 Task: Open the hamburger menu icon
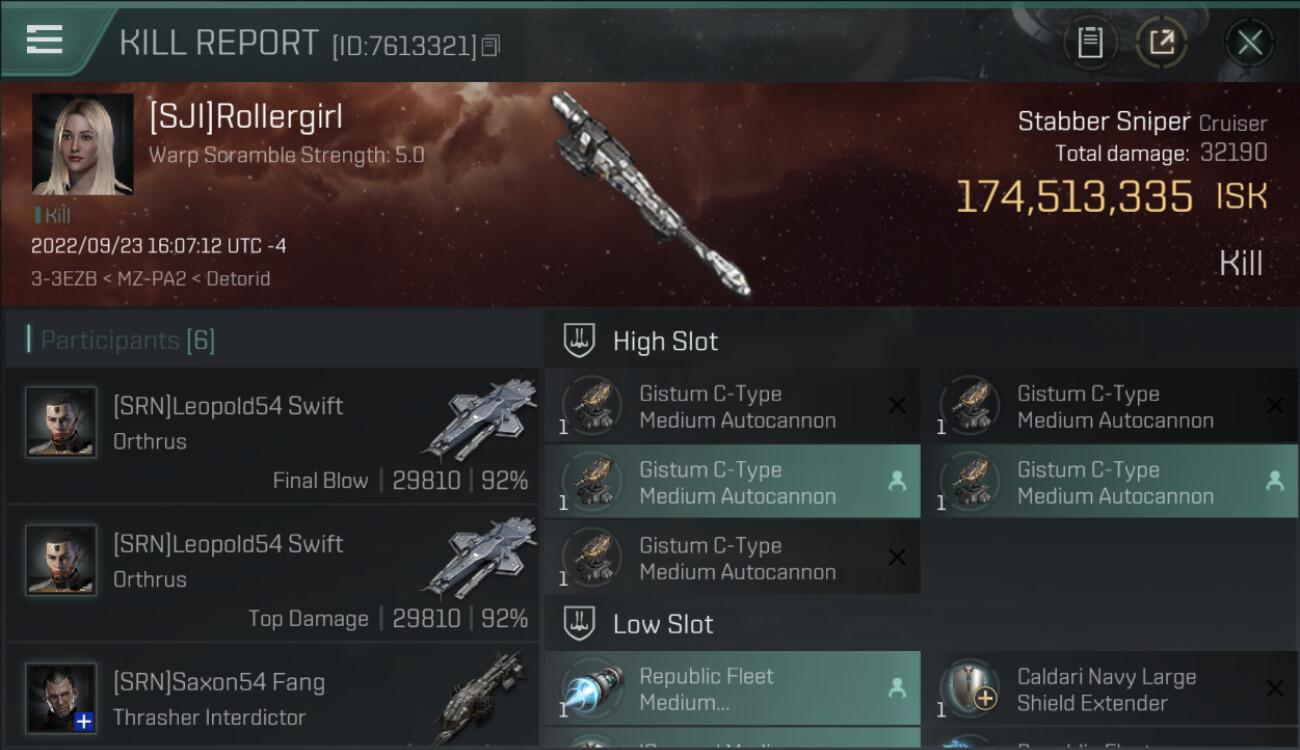click(45, 40)
